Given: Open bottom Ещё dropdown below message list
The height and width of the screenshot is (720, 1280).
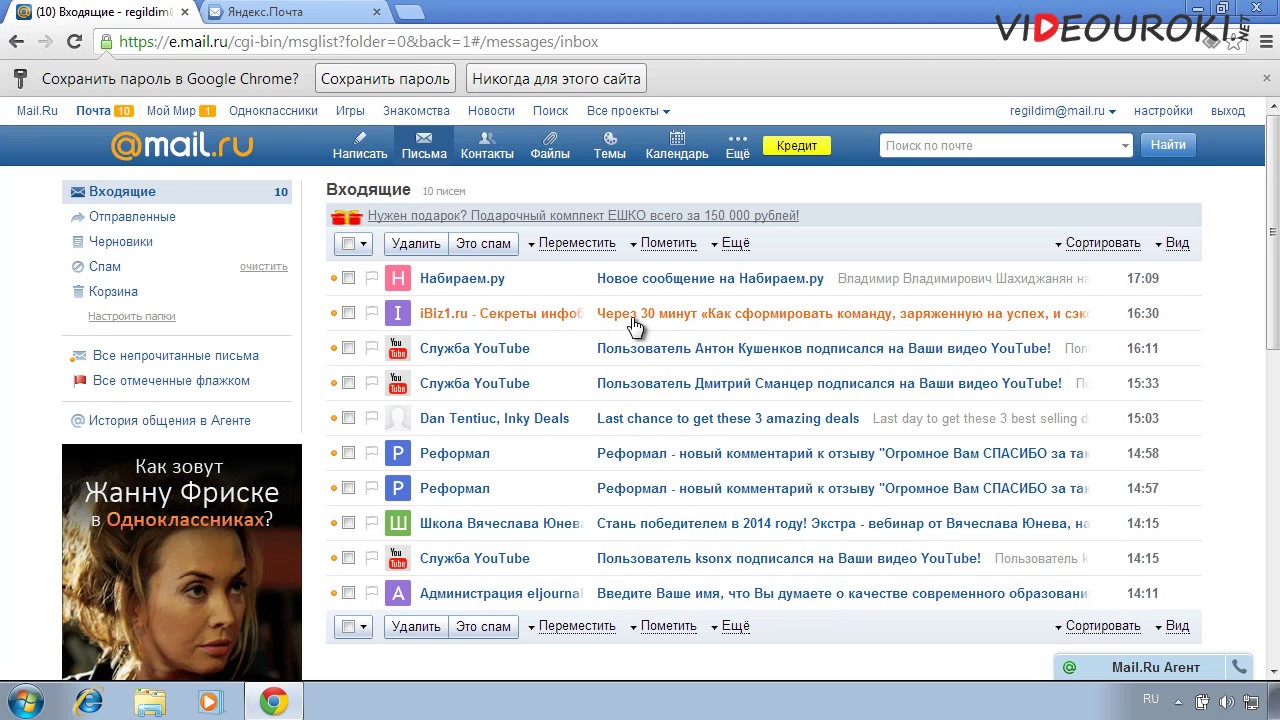Looking at the screenshot, I should tap(730, 626).
